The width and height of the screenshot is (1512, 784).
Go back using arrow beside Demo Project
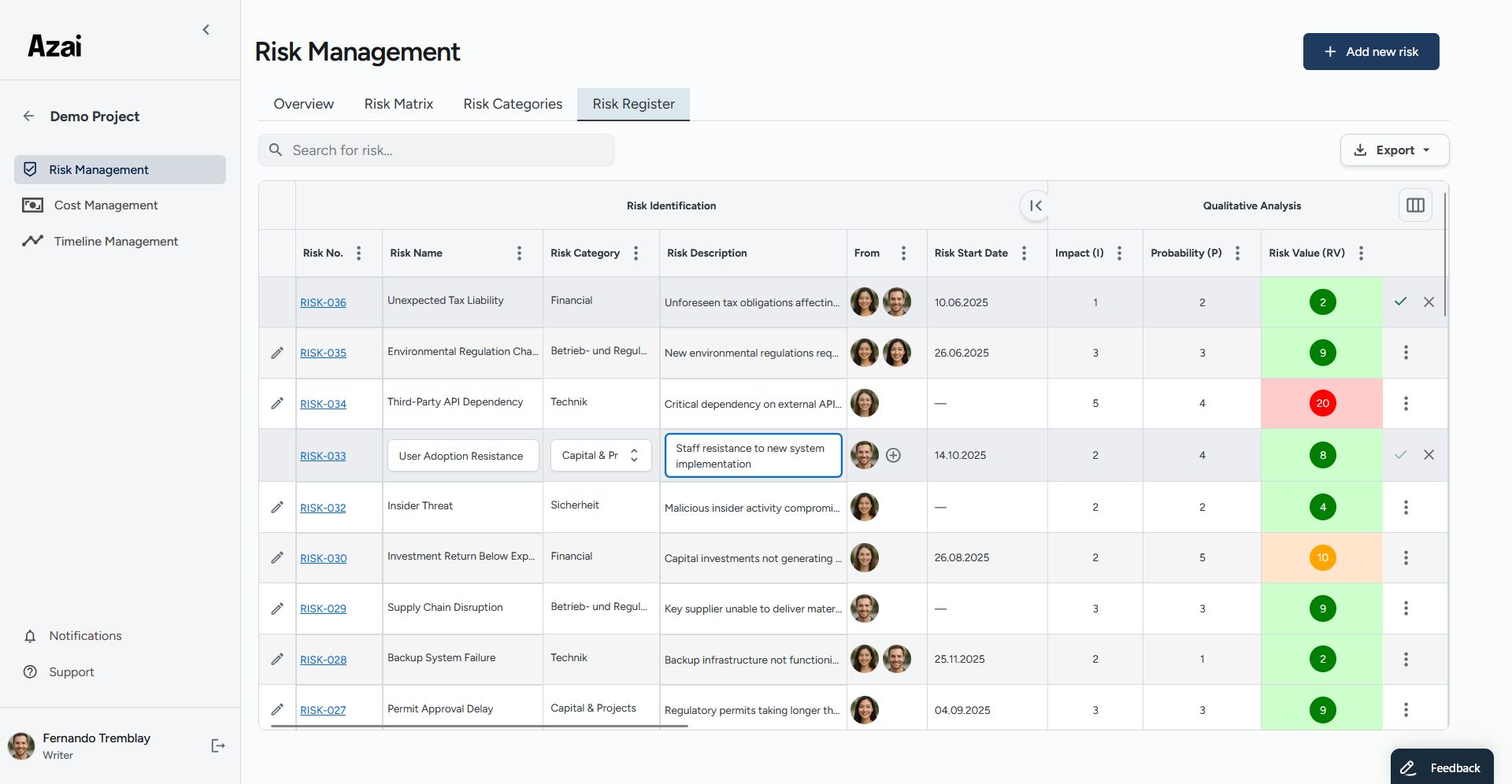click(29, 116)
